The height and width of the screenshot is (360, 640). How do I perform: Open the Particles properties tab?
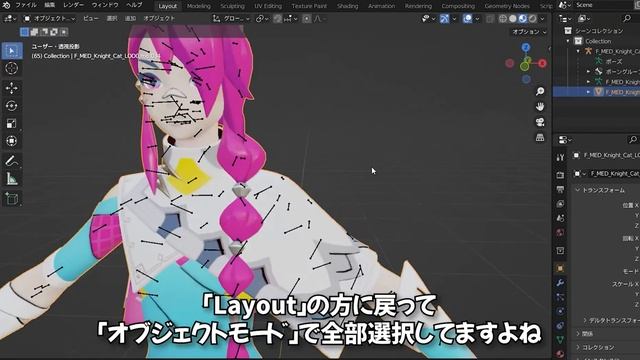560,297
